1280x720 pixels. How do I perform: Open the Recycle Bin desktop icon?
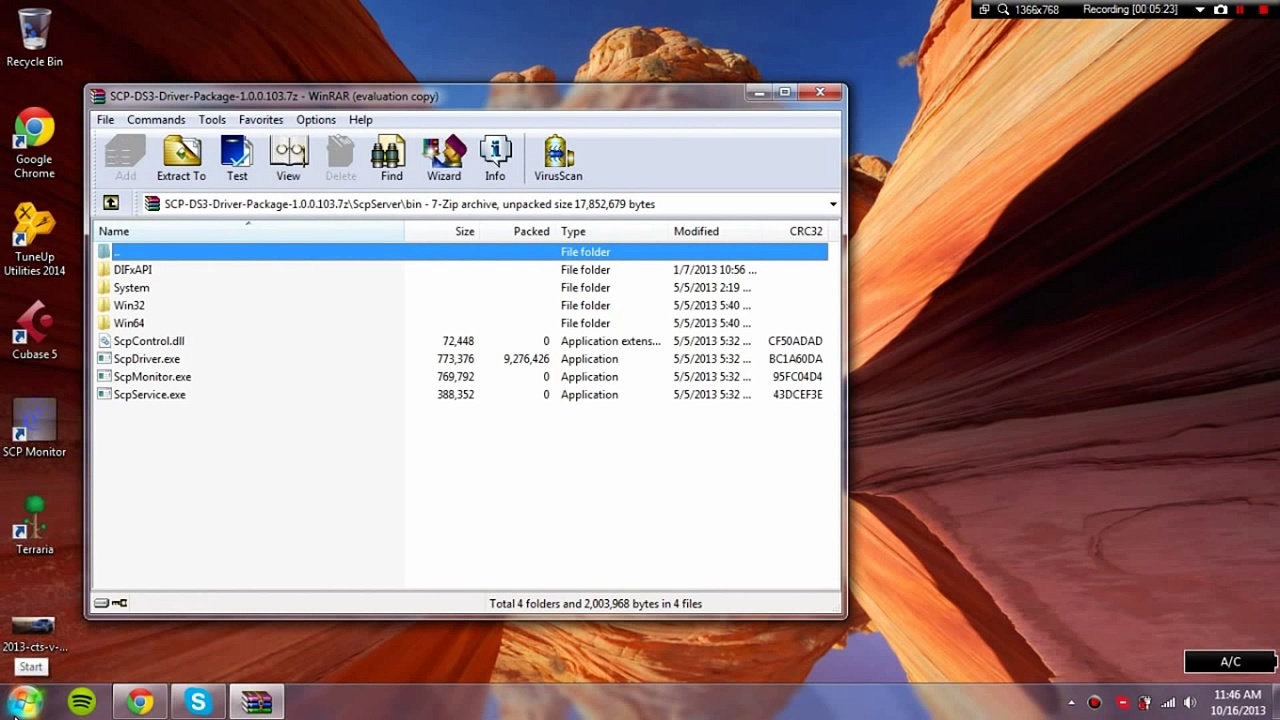click(x=34, y=38)
